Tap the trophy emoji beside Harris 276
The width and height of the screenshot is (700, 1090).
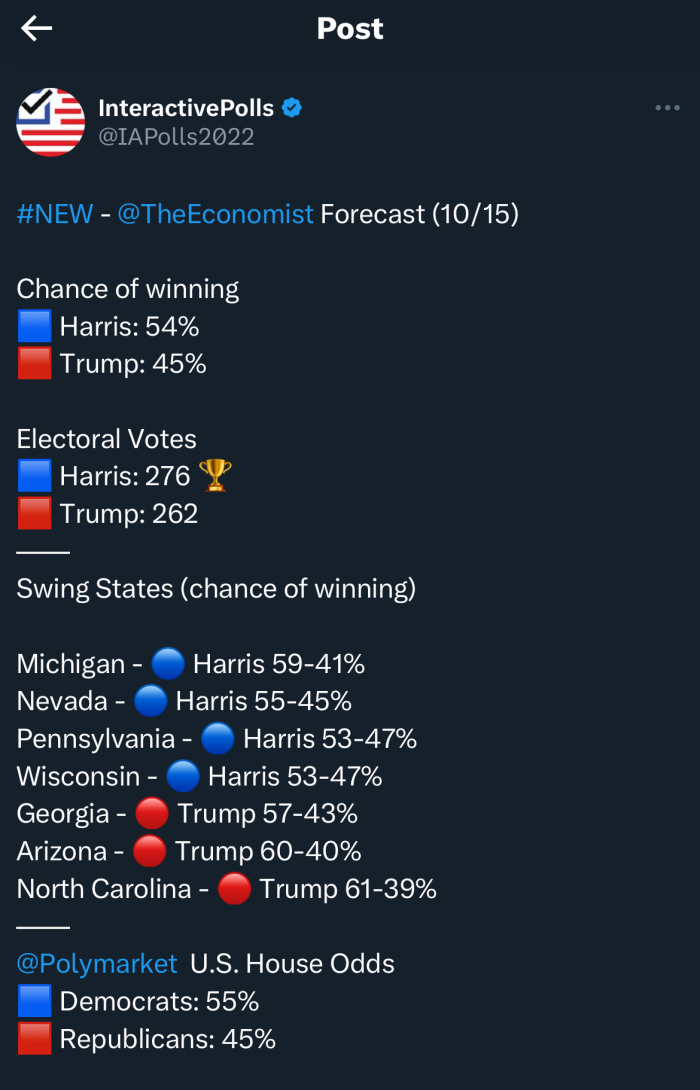pos(215,475)
